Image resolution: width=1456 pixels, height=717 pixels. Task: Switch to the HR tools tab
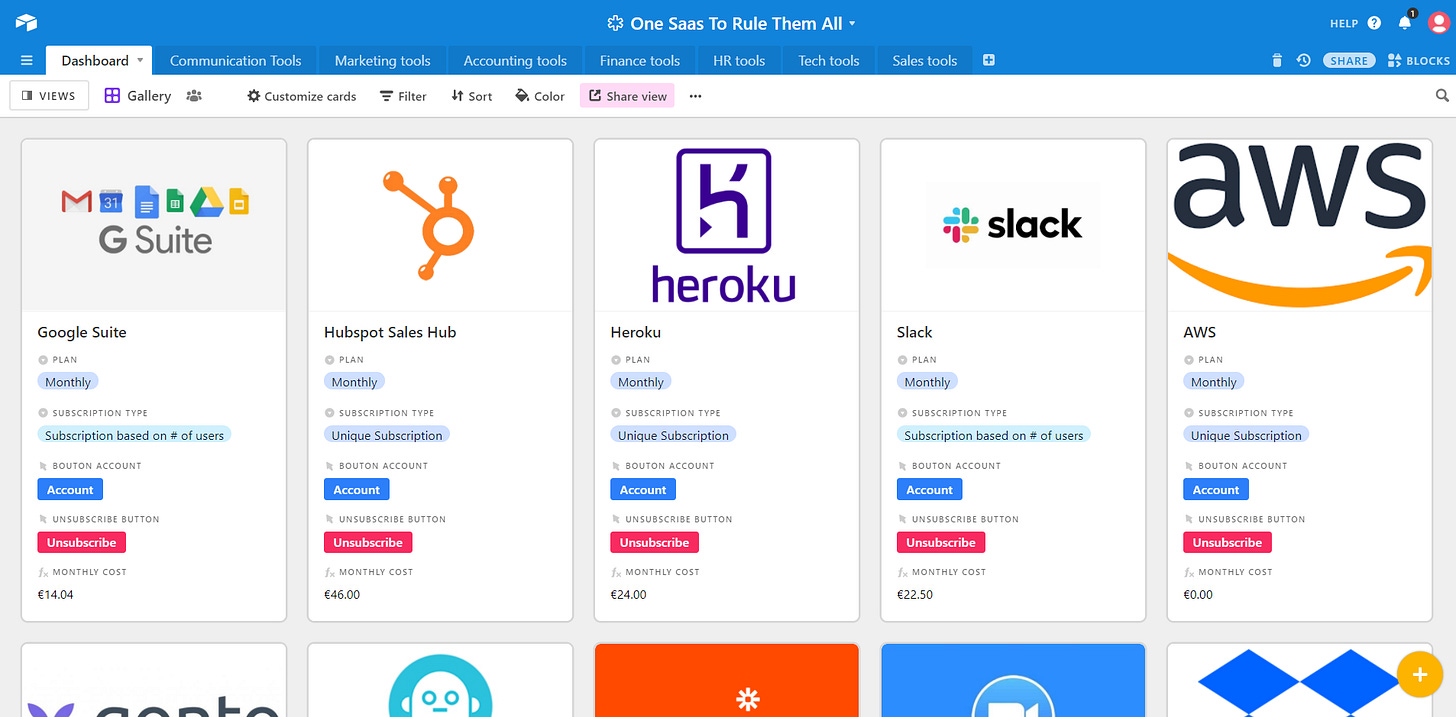(x=739, y=61)
